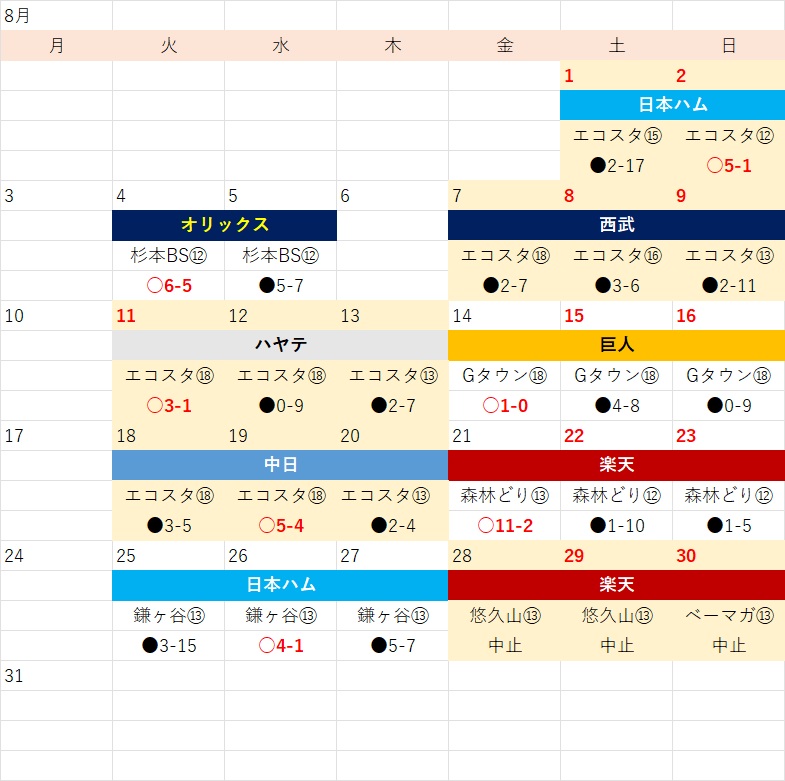Click the 3-15 loss score cell
This screenshot has width=785, height=781.
point(169,646)
